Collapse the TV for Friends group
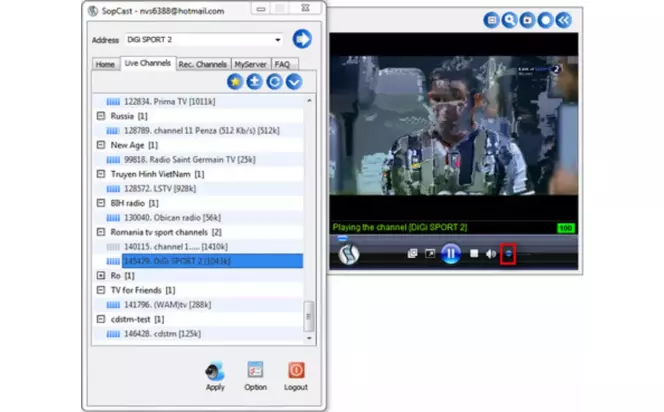664x412 pixels. 101,290
